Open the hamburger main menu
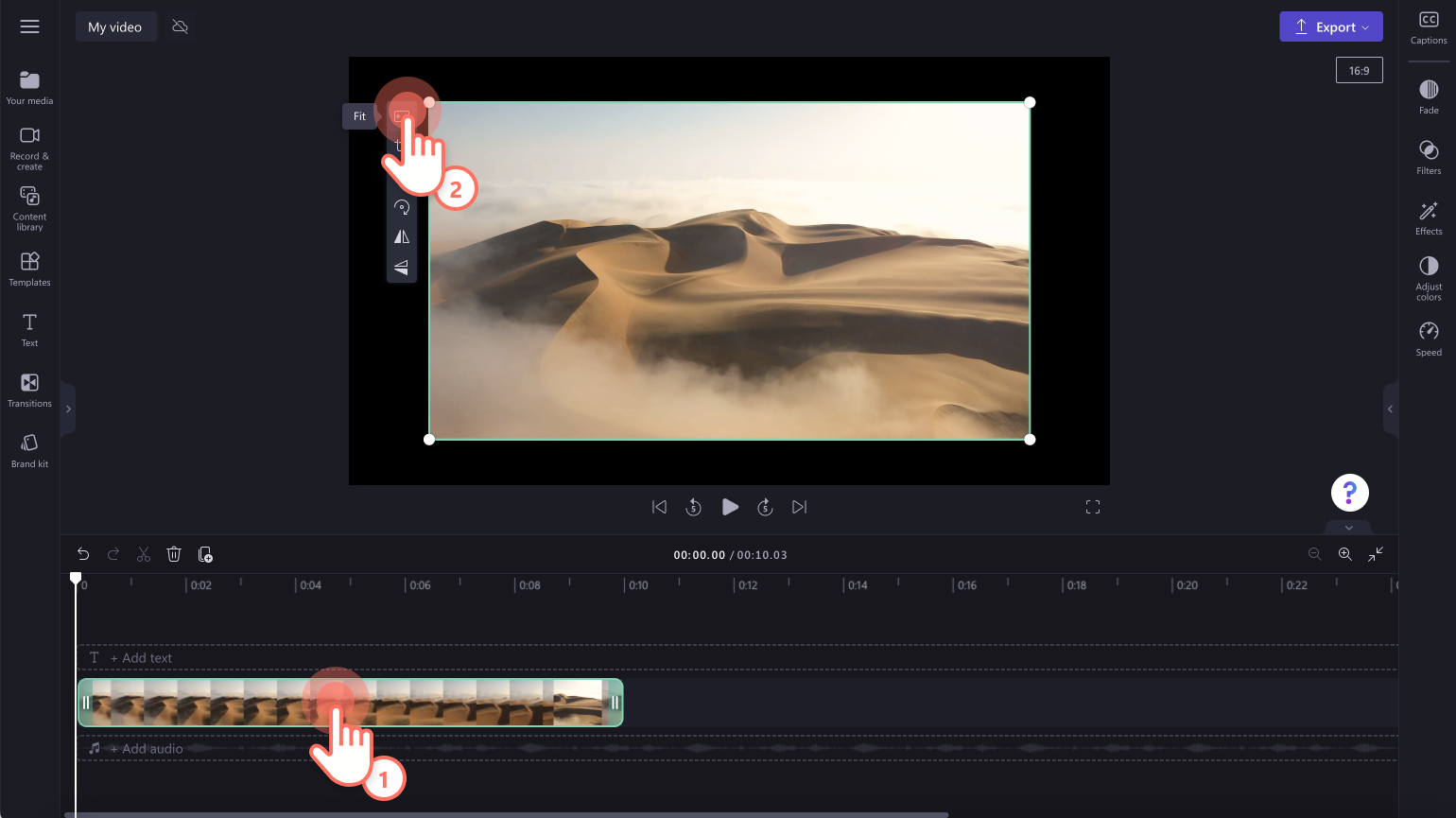 29,26
